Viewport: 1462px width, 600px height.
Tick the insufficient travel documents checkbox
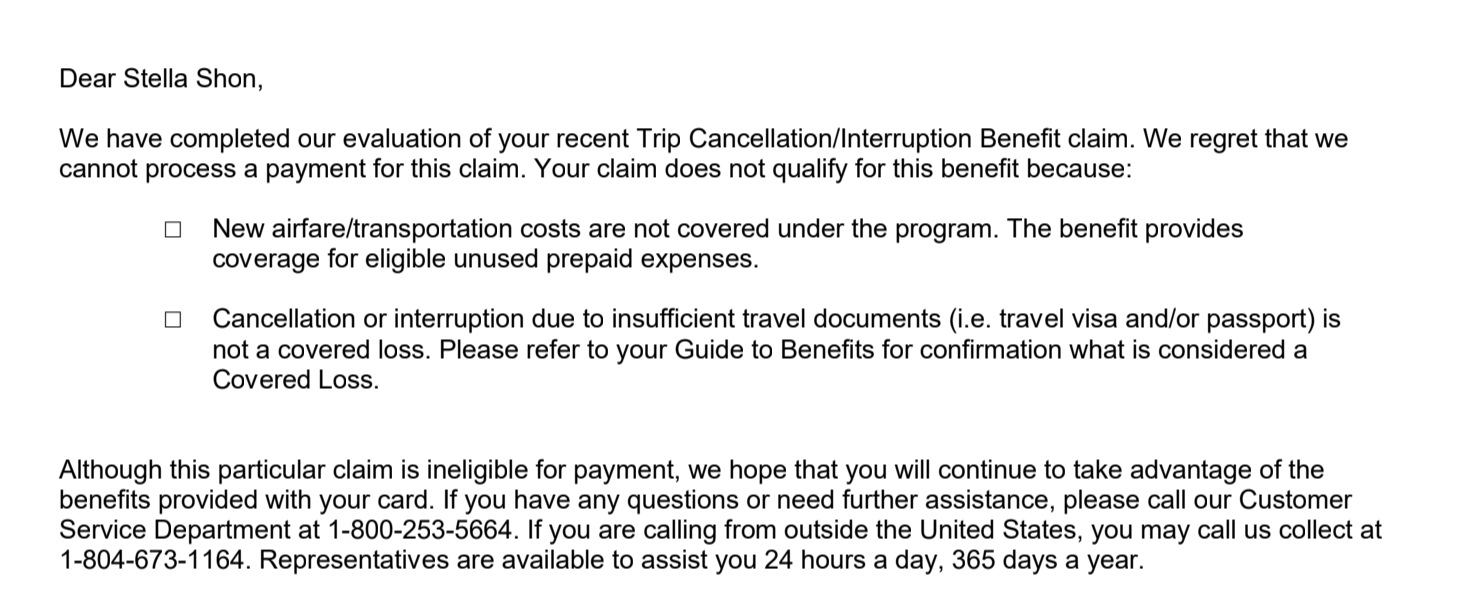pyautogui.click(x=173, y=320)
